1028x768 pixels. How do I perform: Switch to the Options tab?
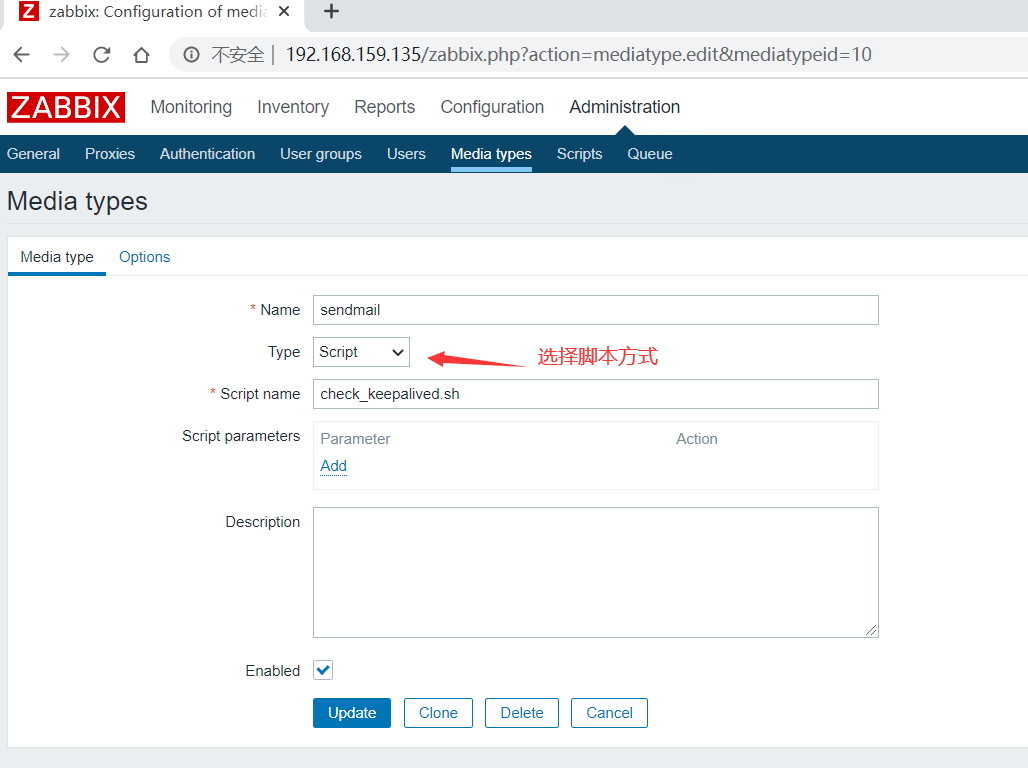(x=144, y=257)
